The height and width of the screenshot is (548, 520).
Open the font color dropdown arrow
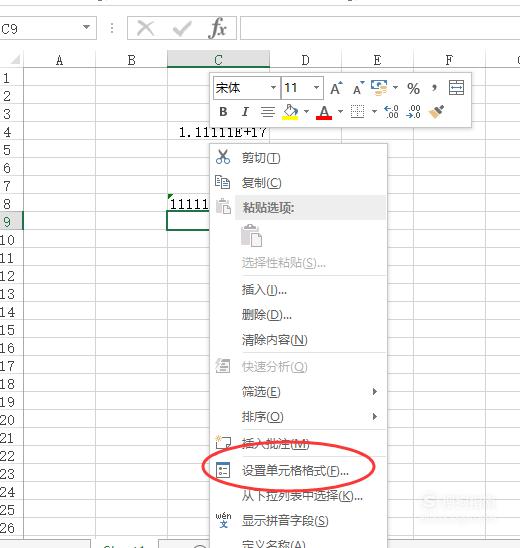click(x=340, y=112)
